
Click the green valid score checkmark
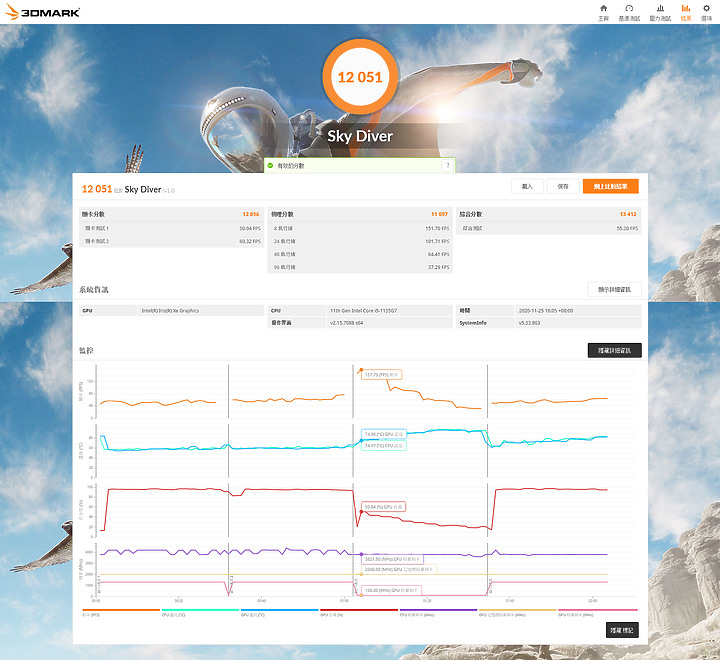pos(270,165)
